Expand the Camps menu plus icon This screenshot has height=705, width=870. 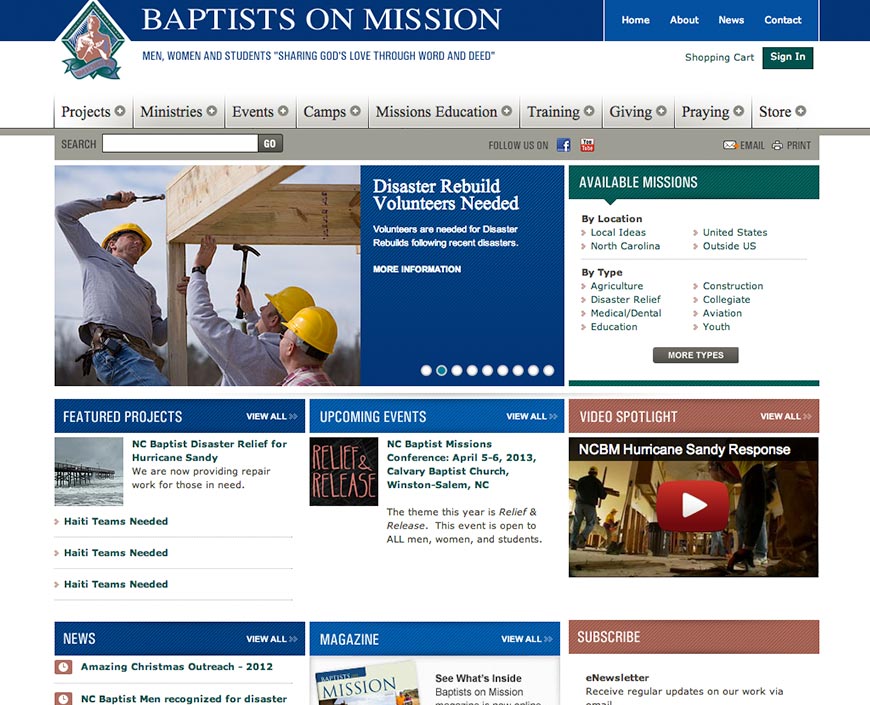point(355,111)
